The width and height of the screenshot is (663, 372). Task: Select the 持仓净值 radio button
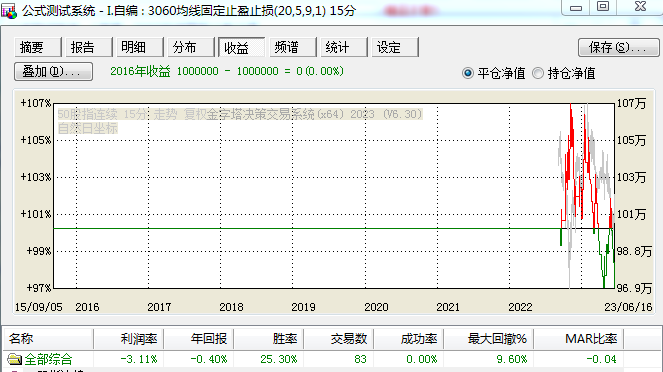[x=538, y=73]
